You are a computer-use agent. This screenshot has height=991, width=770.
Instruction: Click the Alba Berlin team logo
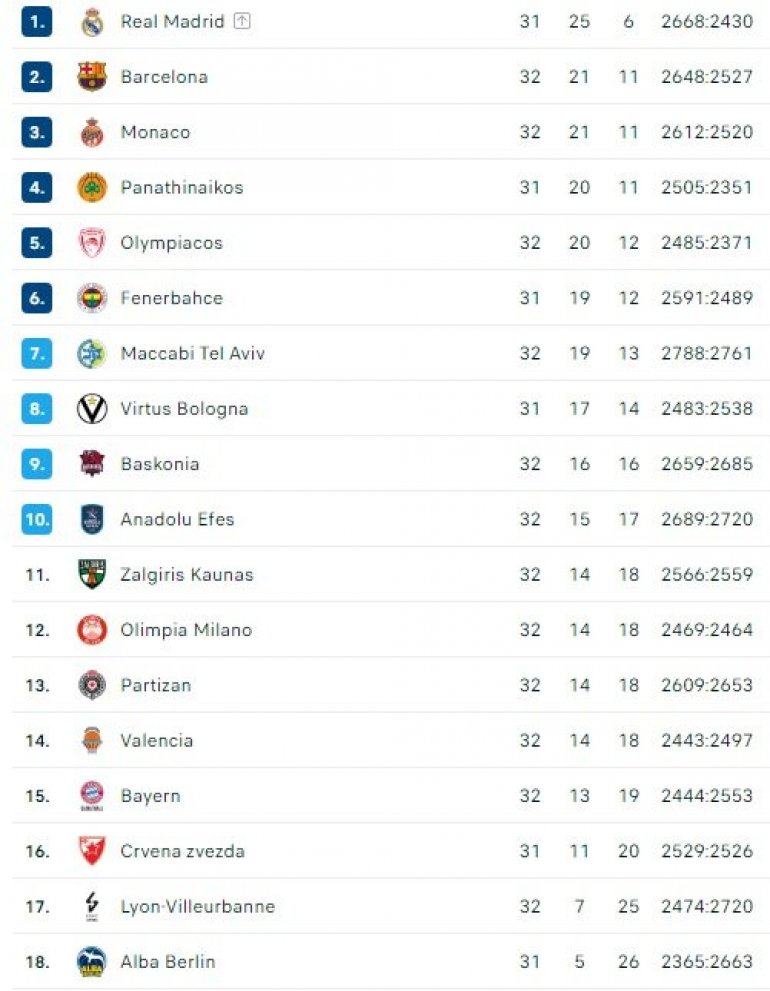[x=92, y=962]
